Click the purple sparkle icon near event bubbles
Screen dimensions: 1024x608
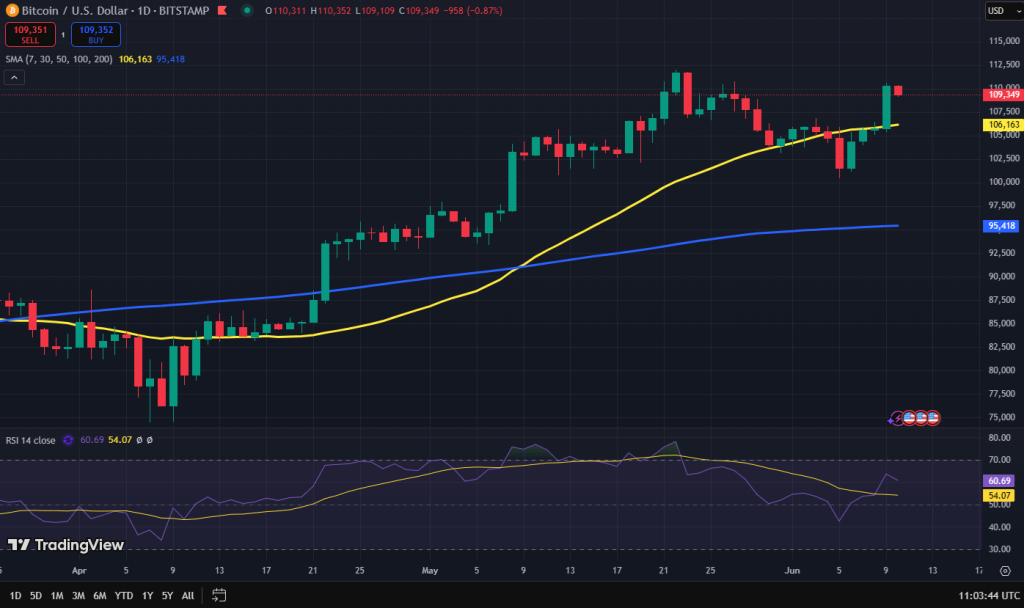(889, 421)
